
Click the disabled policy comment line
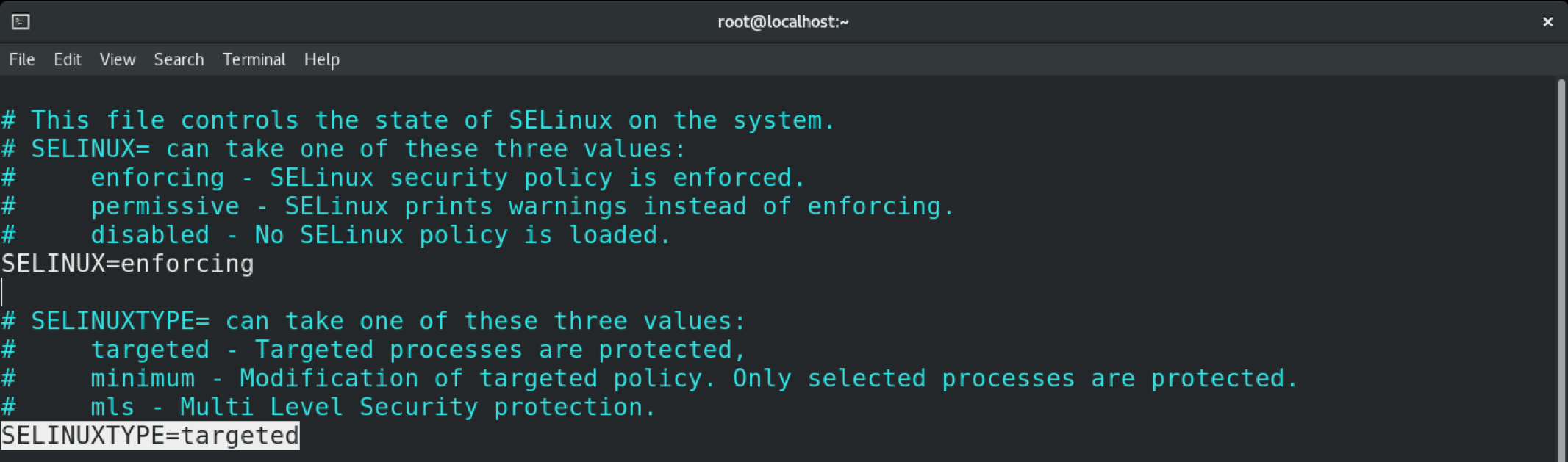(x=335, y=234)
